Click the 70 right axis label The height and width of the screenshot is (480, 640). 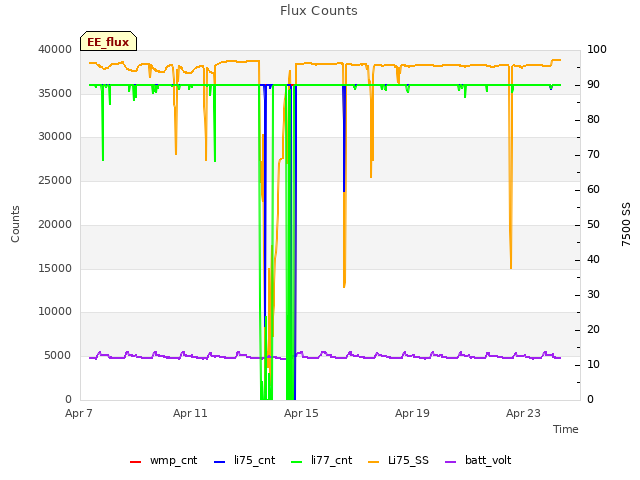coord(593,155)
